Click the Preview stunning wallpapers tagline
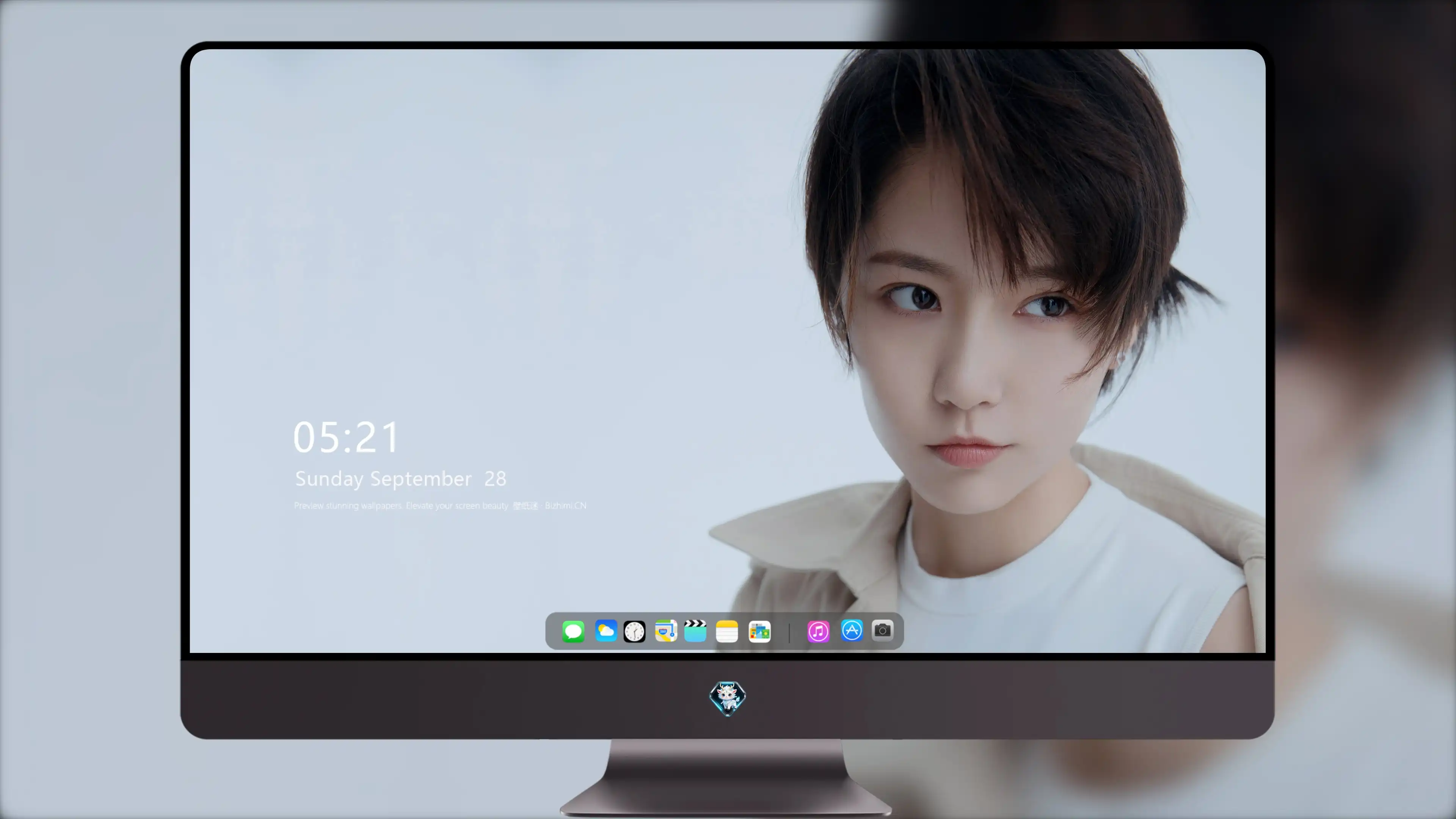This screenshot has width=1456, height=819. click(x=440, y=505)
